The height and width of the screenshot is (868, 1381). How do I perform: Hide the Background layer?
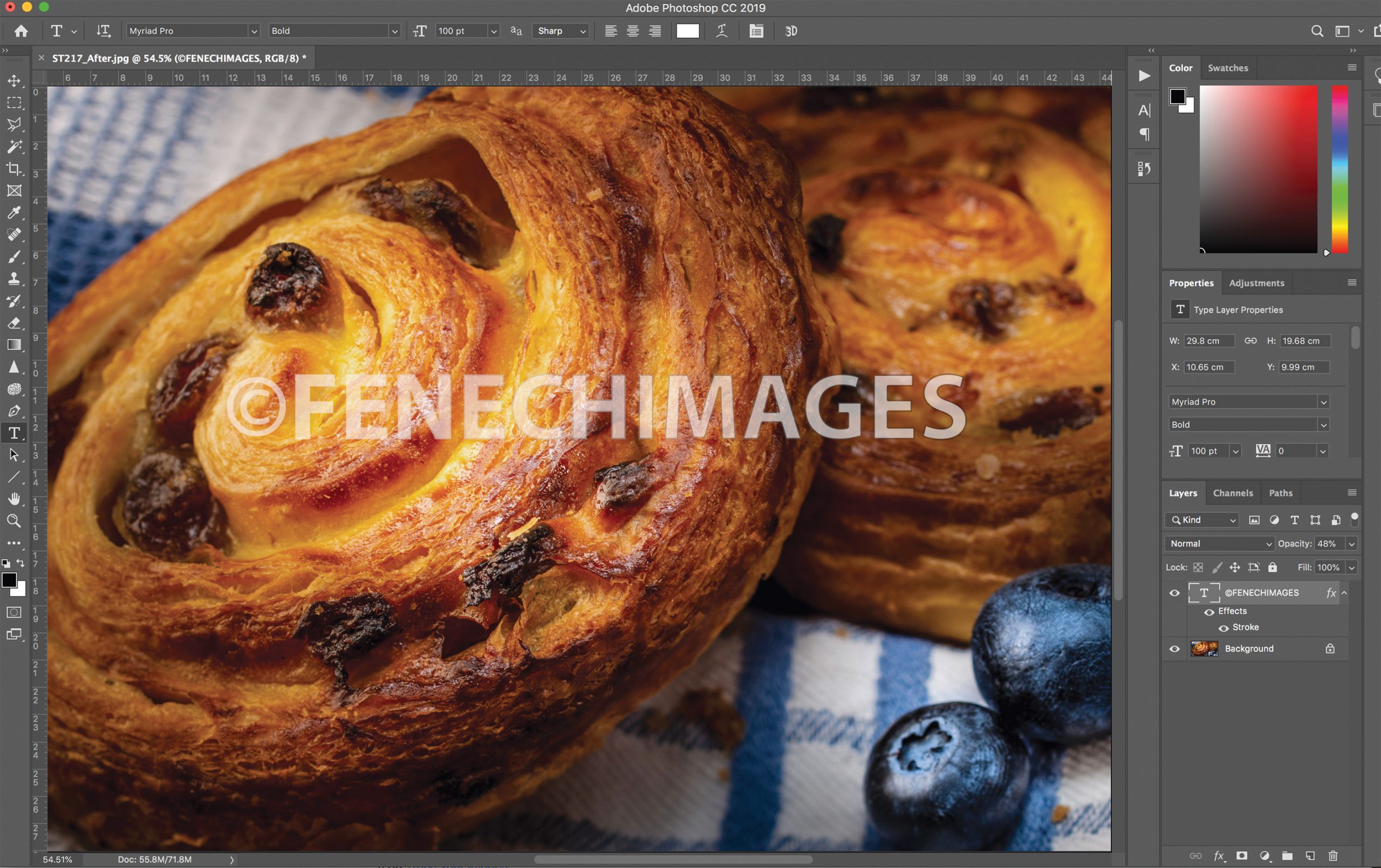point(1174,649)
